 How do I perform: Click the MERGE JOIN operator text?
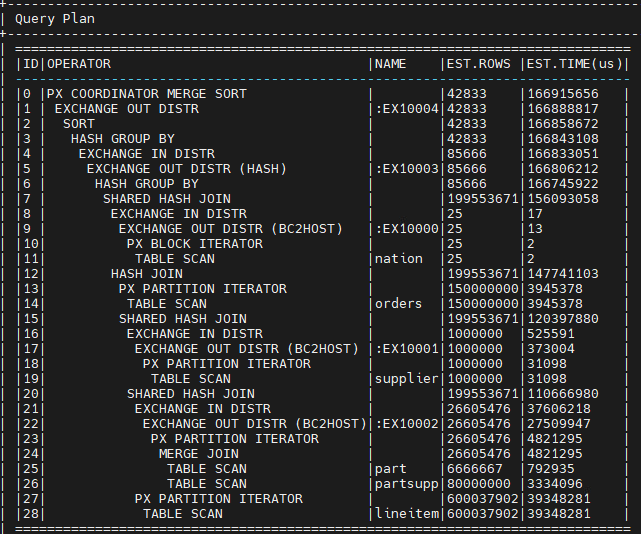(199, 454)
